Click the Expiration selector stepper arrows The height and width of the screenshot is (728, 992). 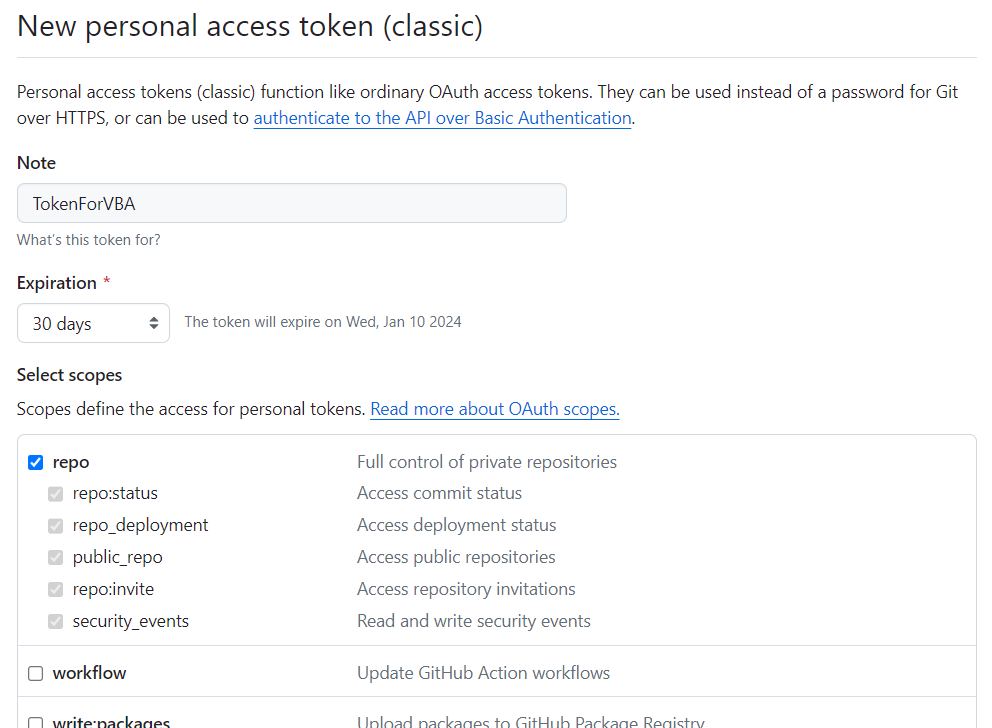[154, 322]
